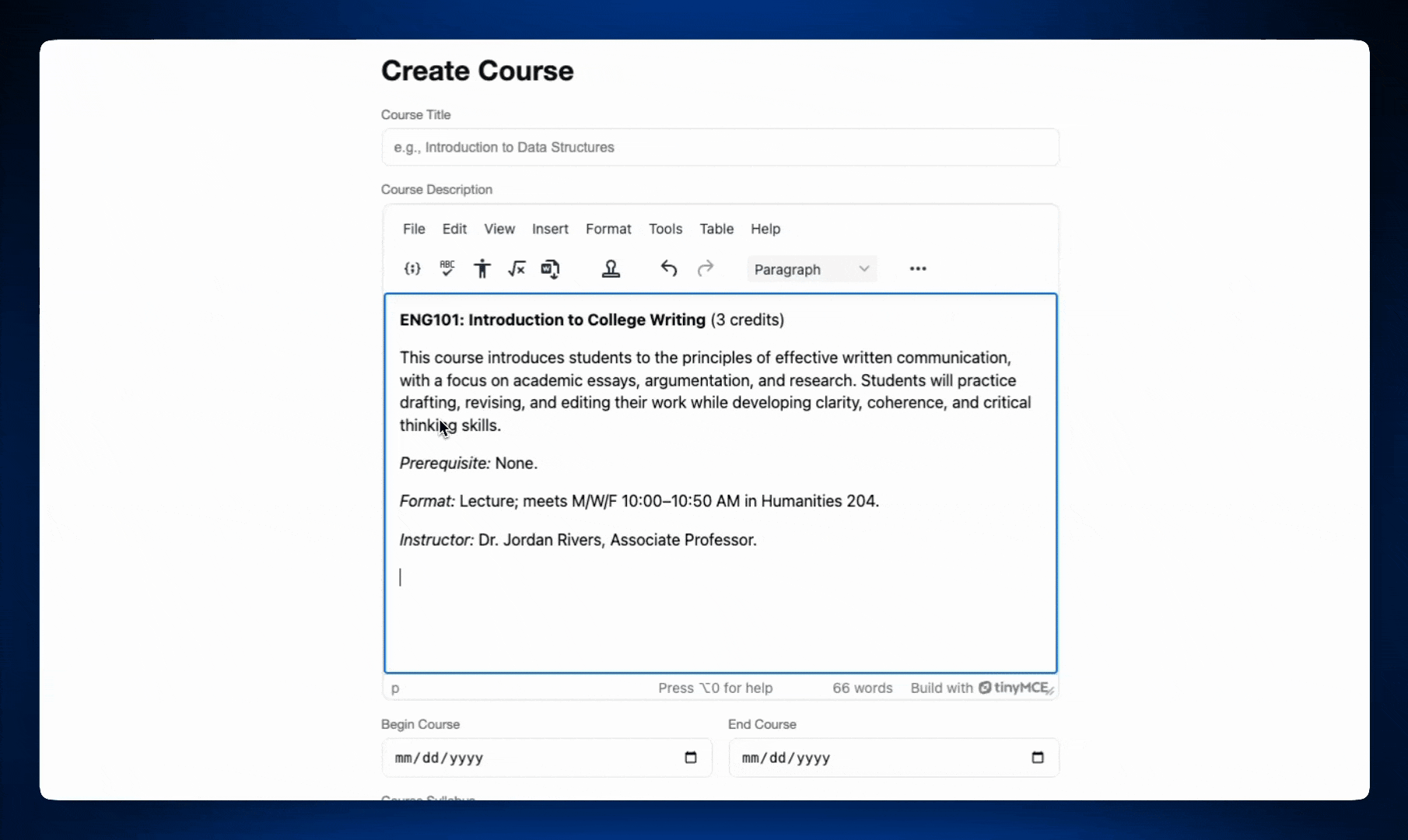Click the Course Title input field
This screenshot has width=1408, height=840.
(x=720, y=147)
